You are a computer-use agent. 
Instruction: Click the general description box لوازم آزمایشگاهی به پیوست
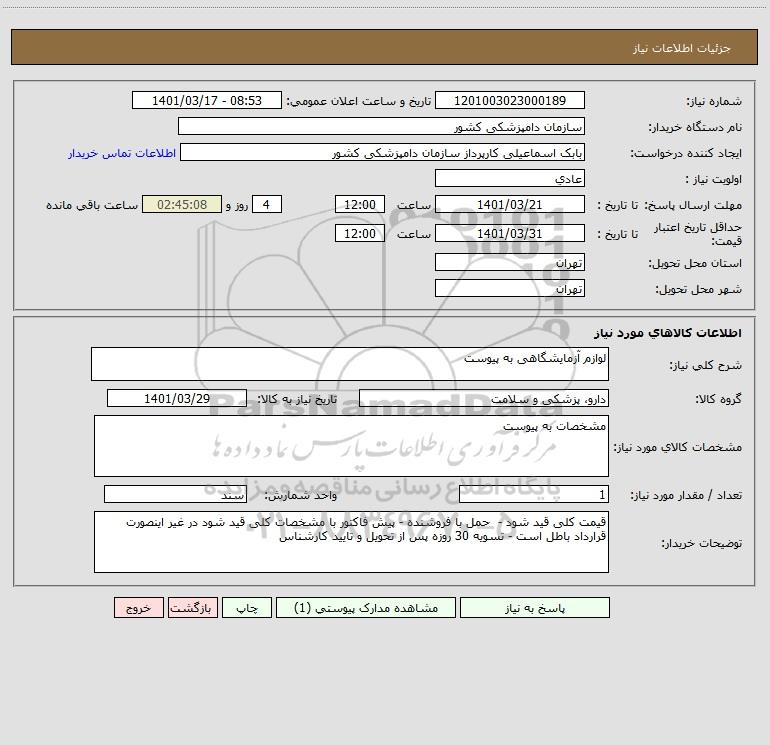(x=350, y=364)
